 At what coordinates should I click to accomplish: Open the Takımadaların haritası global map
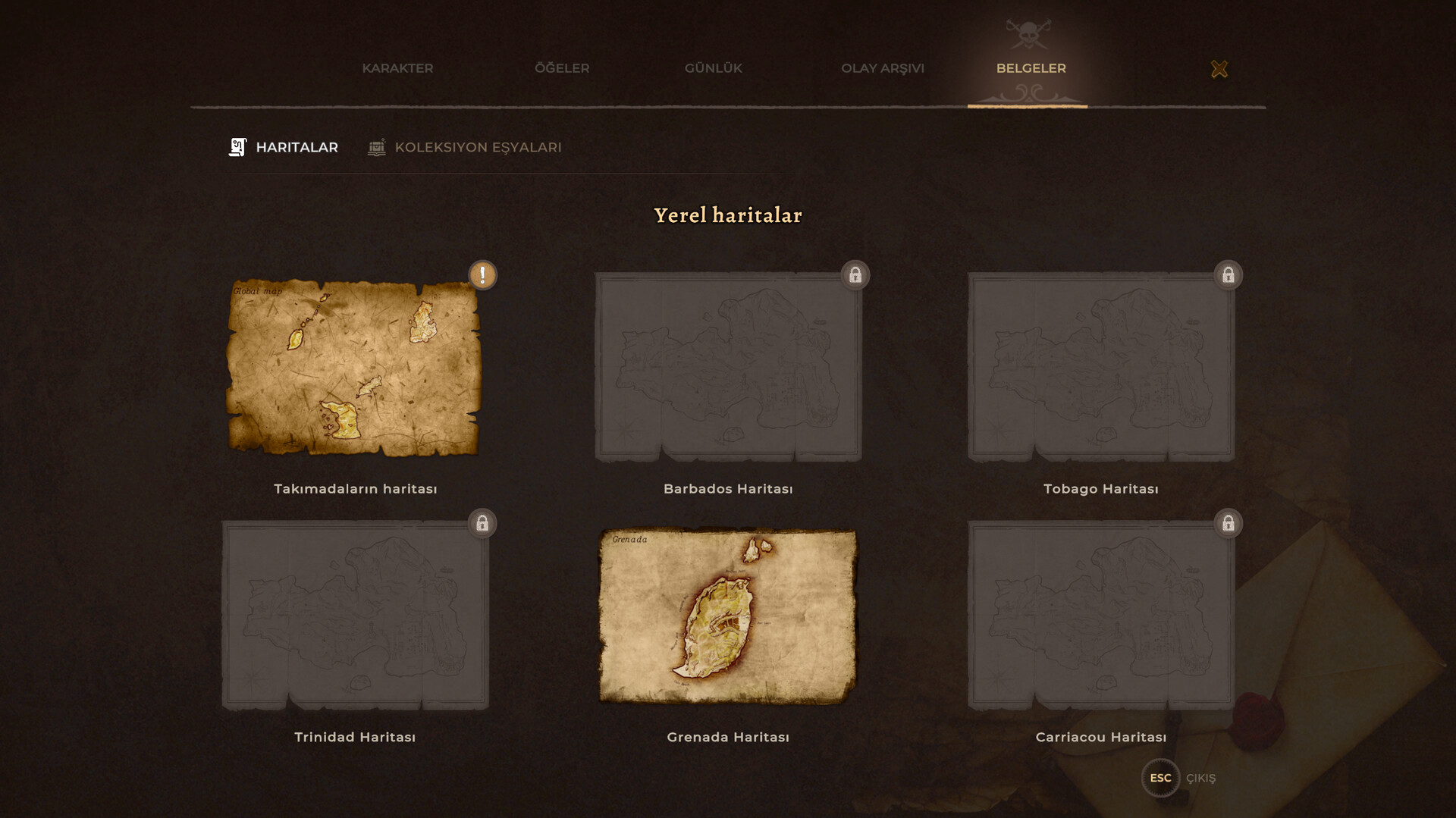tap(354, 368)
